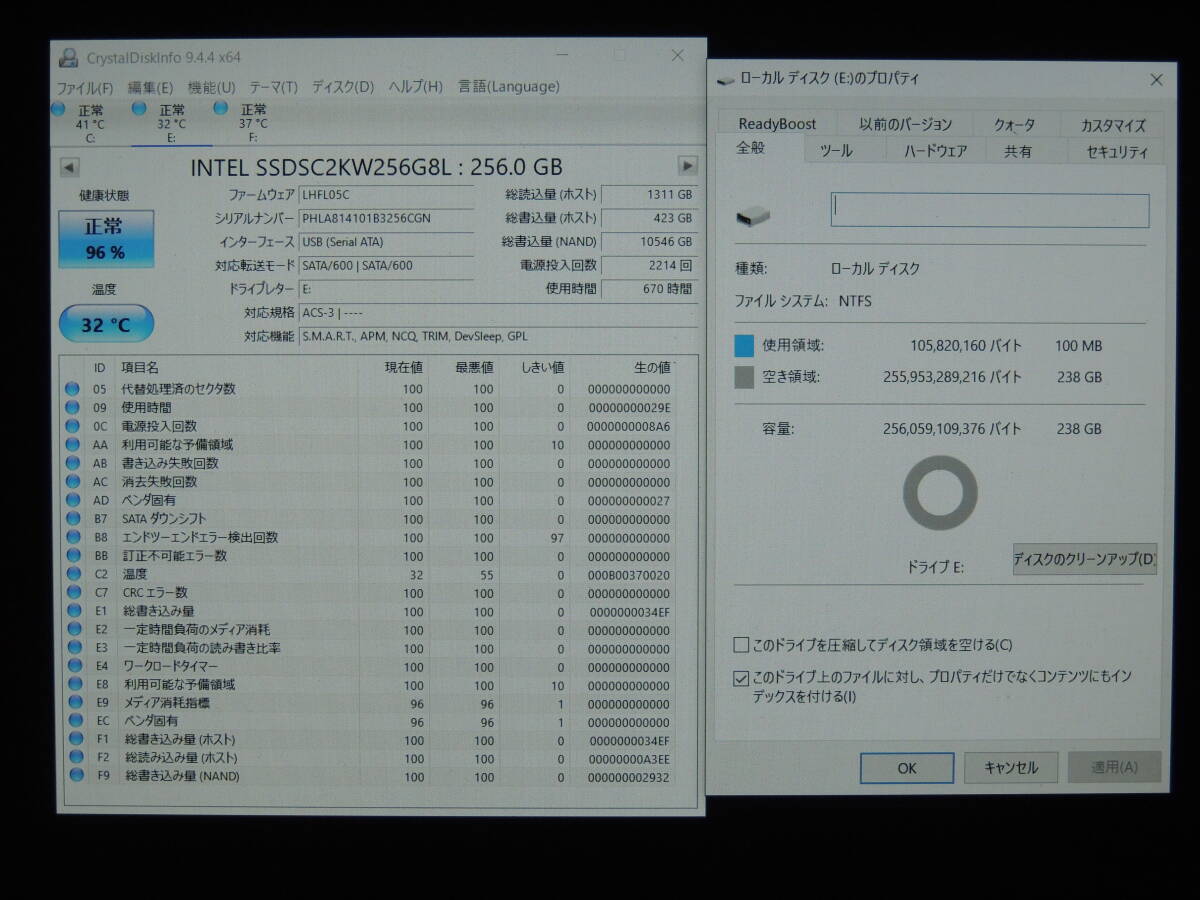Click status dot for C2 温度
This screenshot has height=900, width=1200.
(x=72, y=574)
